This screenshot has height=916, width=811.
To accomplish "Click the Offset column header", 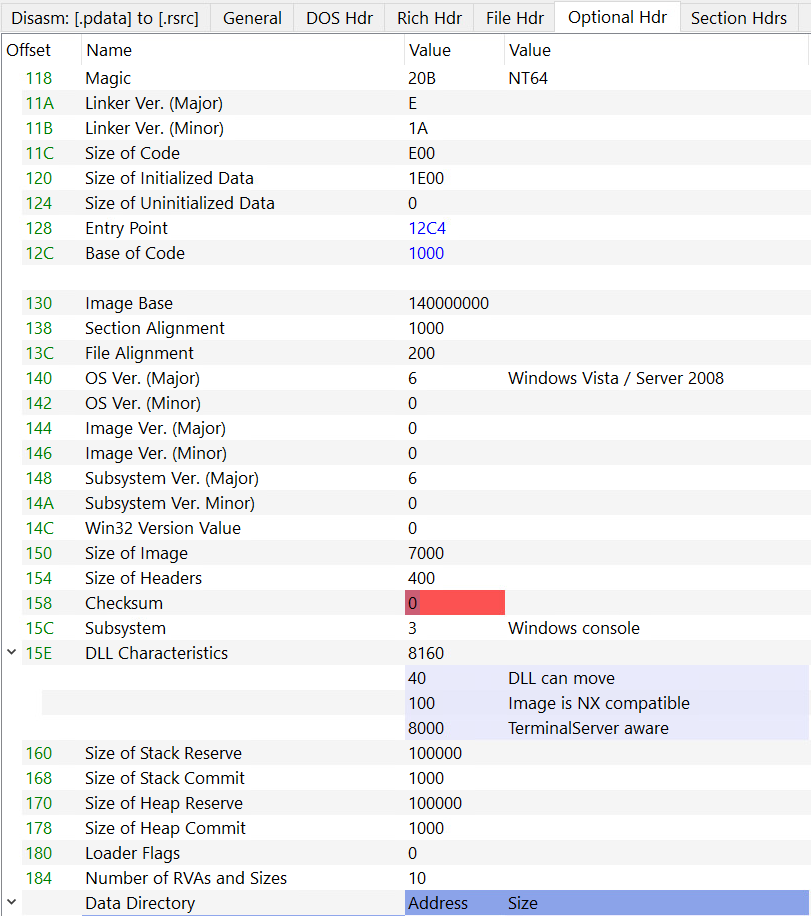I will tap(29, 50).
